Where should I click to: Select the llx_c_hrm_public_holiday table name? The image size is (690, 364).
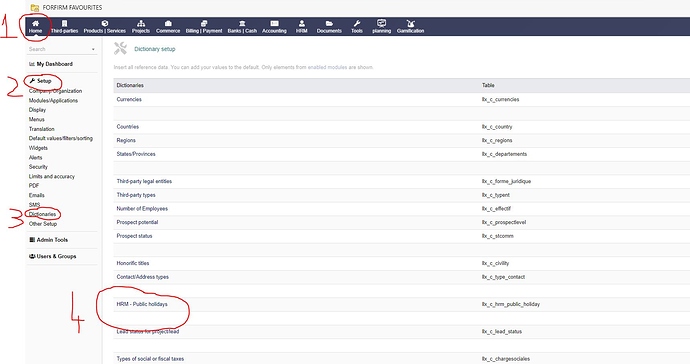click(x=511, y=304)
